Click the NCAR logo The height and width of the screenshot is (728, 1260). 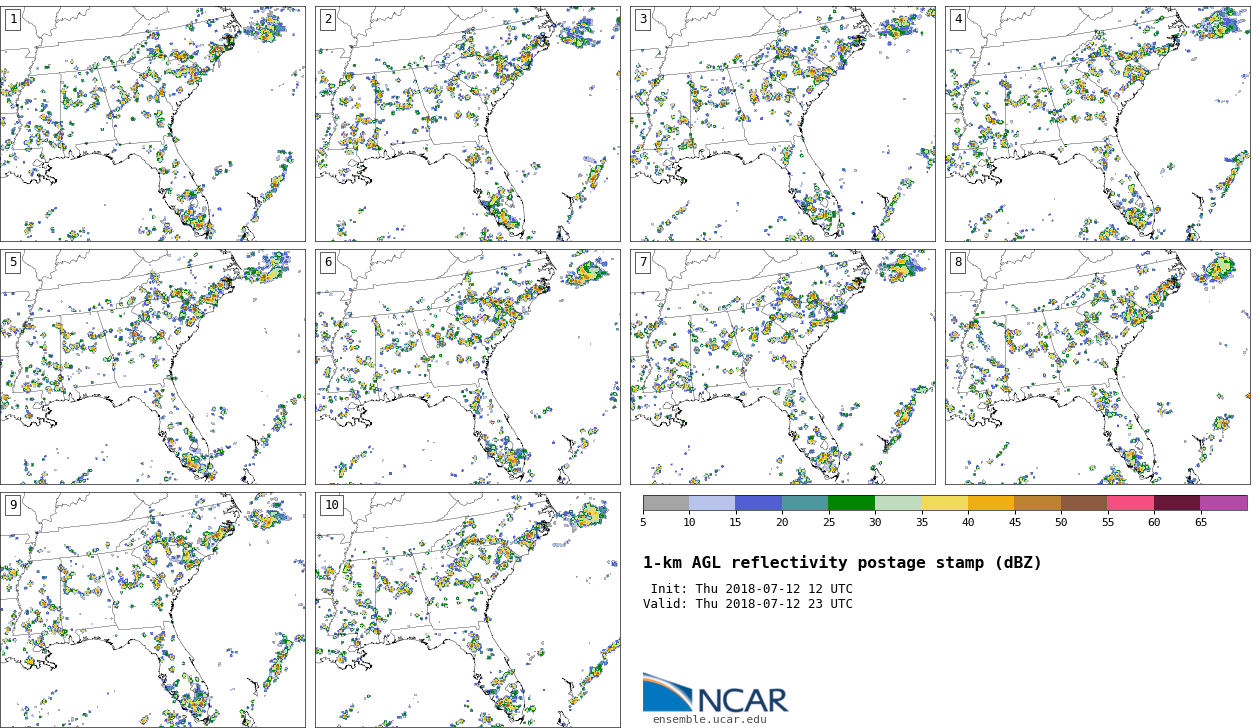point(715,694)
